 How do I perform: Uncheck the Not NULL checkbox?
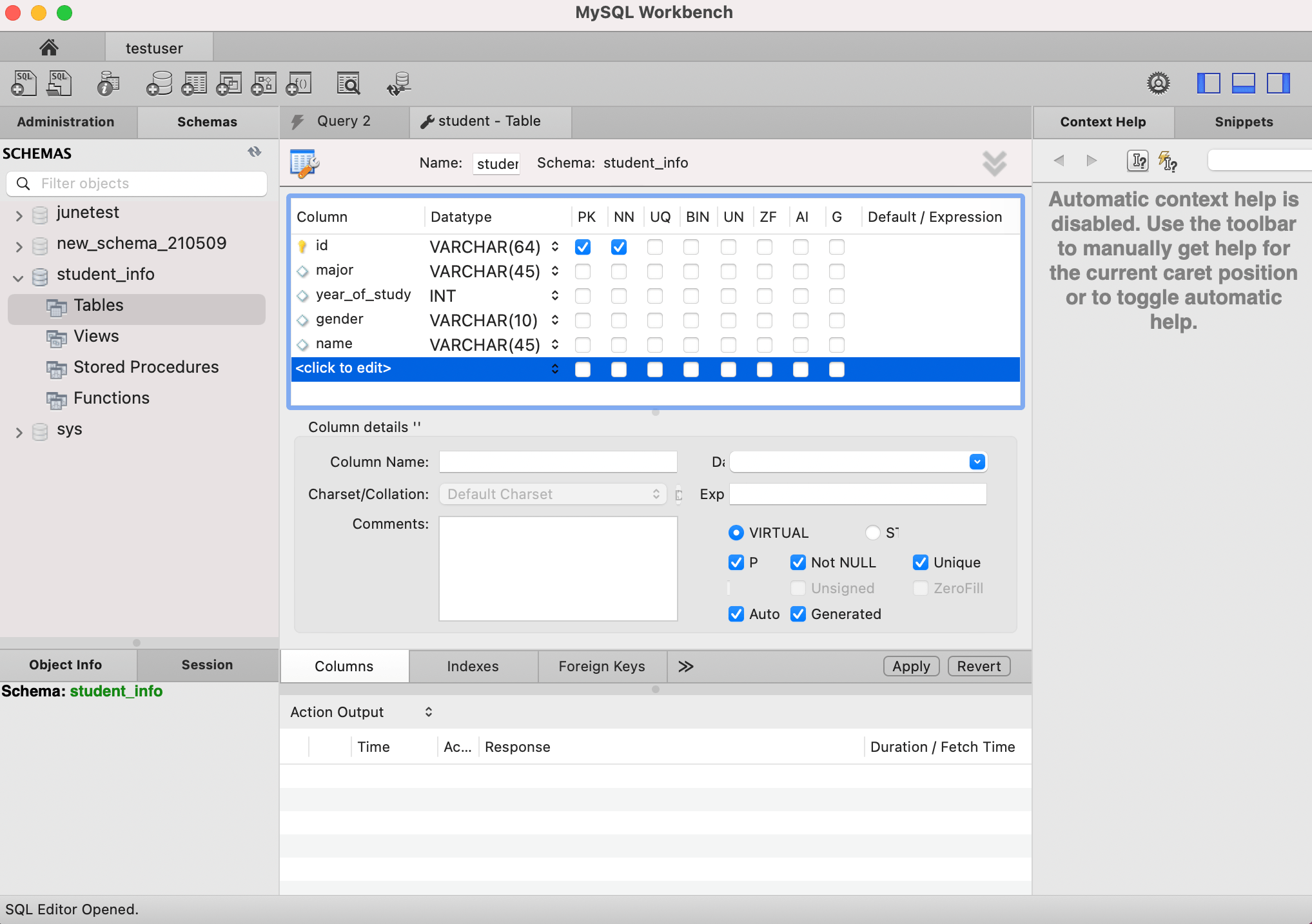click(798, 562)
